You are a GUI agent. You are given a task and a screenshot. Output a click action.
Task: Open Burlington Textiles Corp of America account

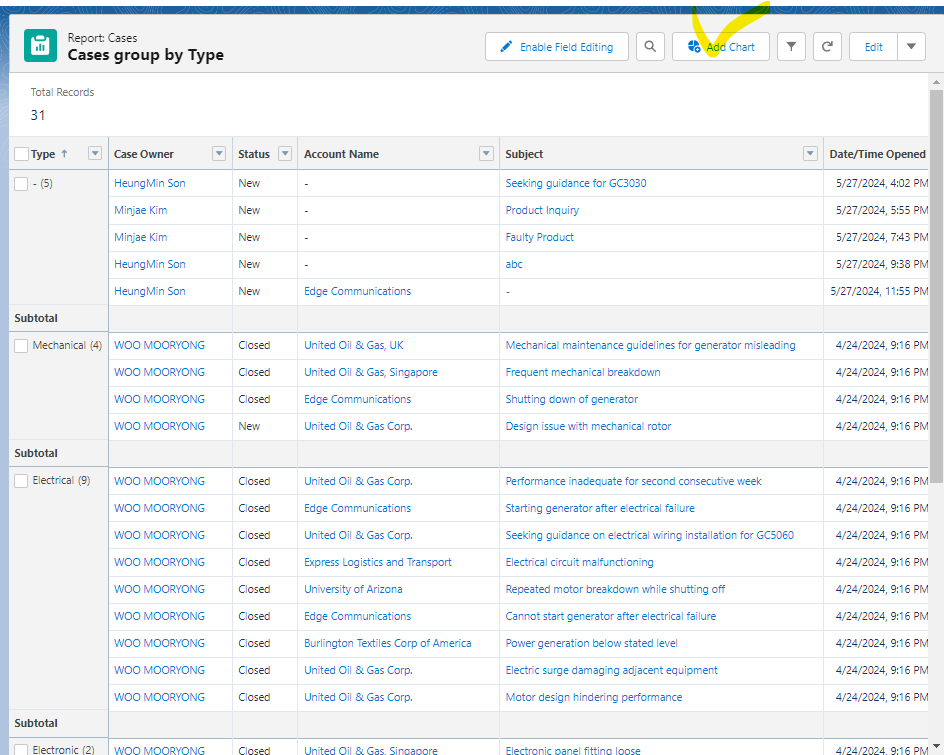pos(387,643)
